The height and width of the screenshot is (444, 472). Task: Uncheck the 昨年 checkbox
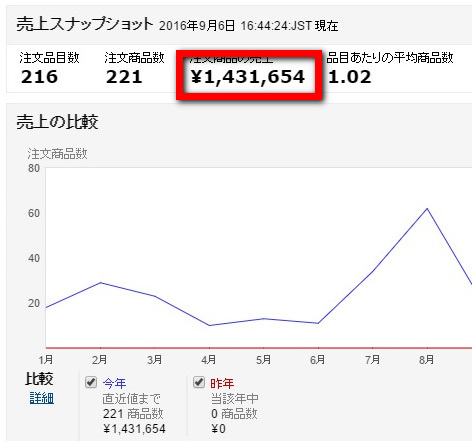pos(199,382)
